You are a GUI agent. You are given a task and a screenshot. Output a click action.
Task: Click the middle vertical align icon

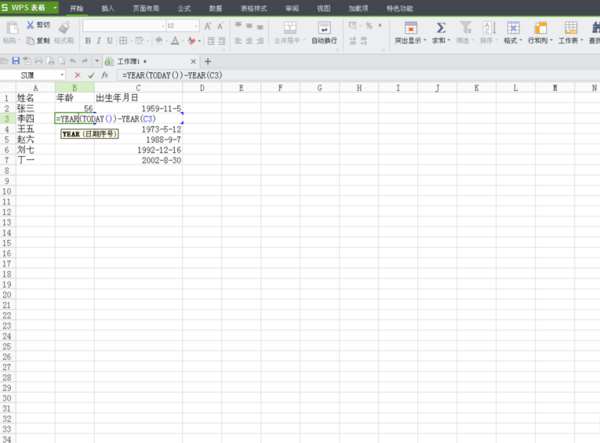(x=249, y=26)
